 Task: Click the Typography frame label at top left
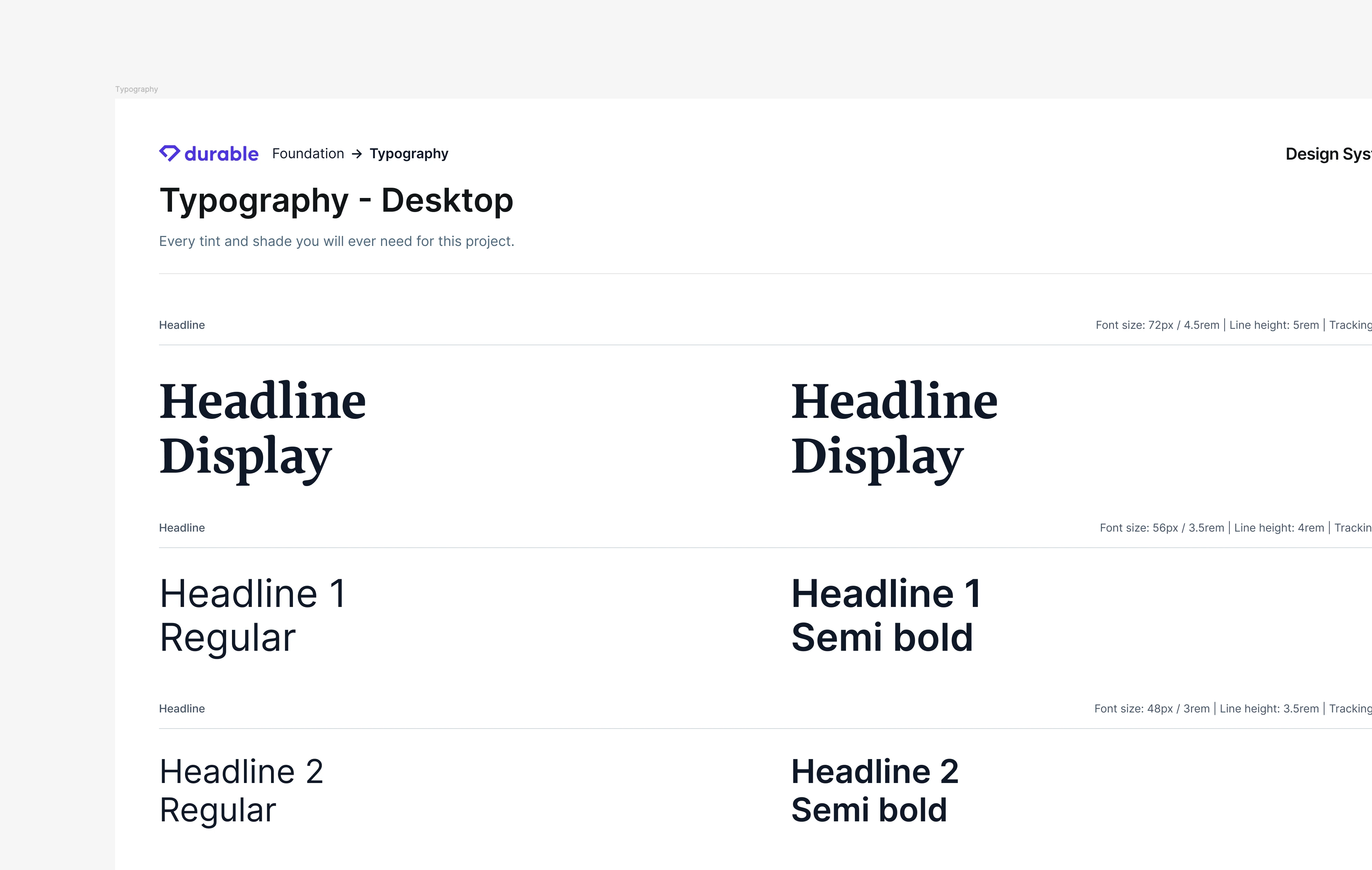pyautogui.click(x=136, y=89)
